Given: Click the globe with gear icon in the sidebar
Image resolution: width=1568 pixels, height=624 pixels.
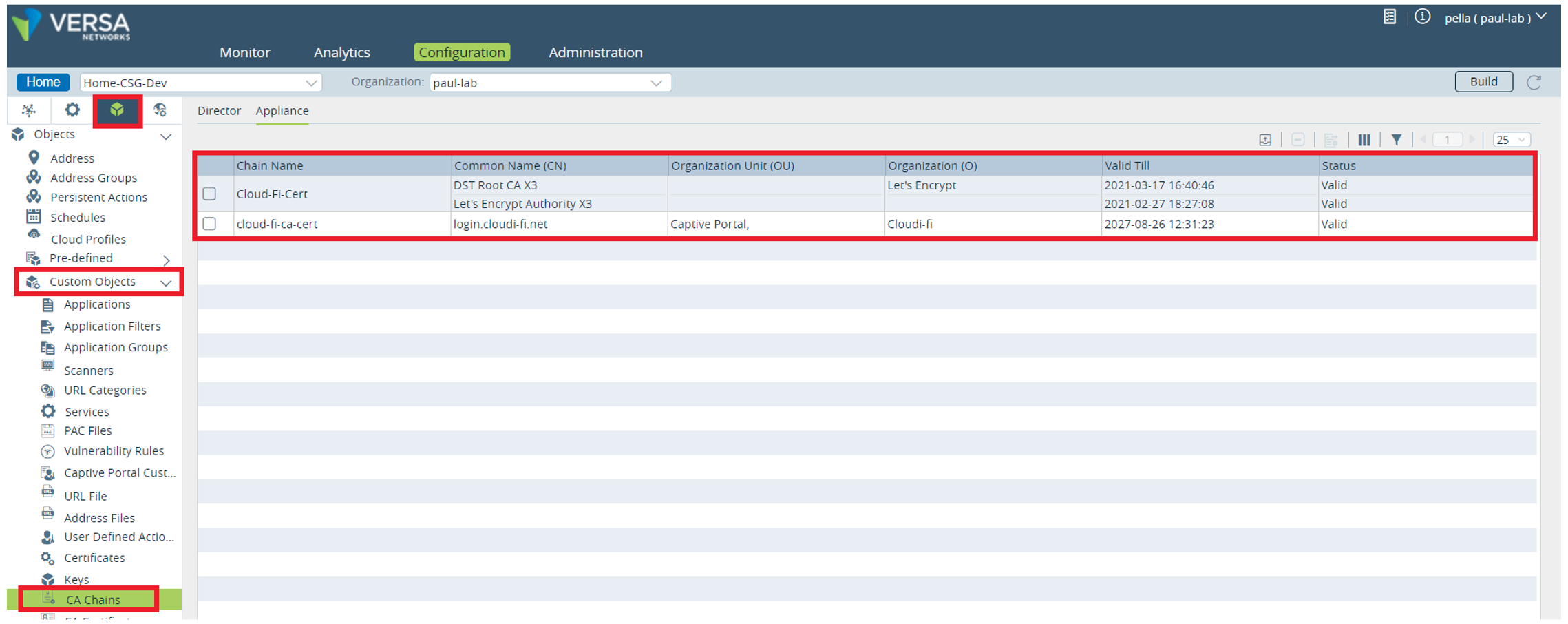Looking at the screenshot, I should click(x=162, y=110).
